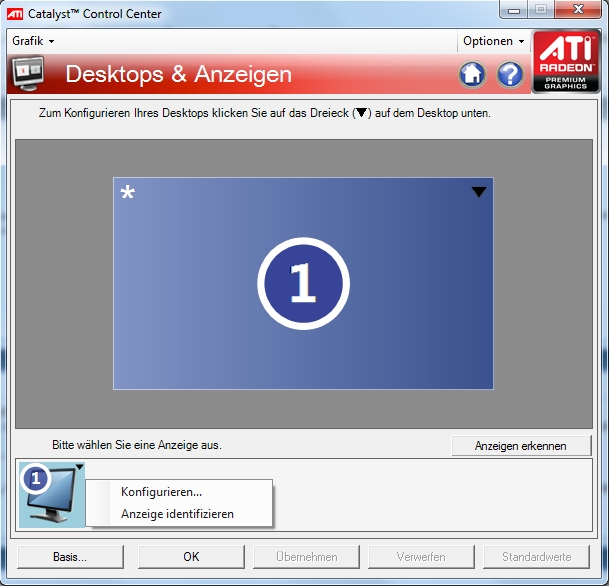Click the Anzeigen erkennen button

coord(521,445)
